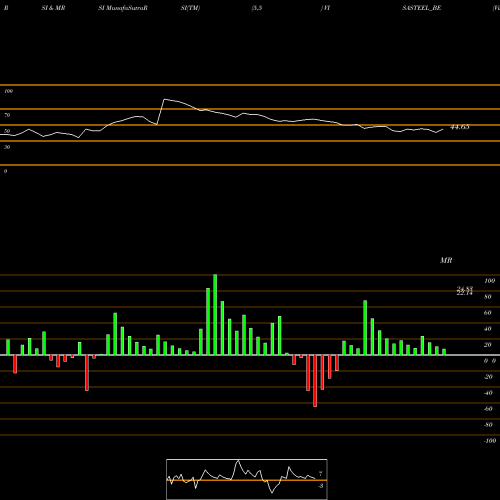Open the mini overview chart thumbnail

click(x=247, y=479)
